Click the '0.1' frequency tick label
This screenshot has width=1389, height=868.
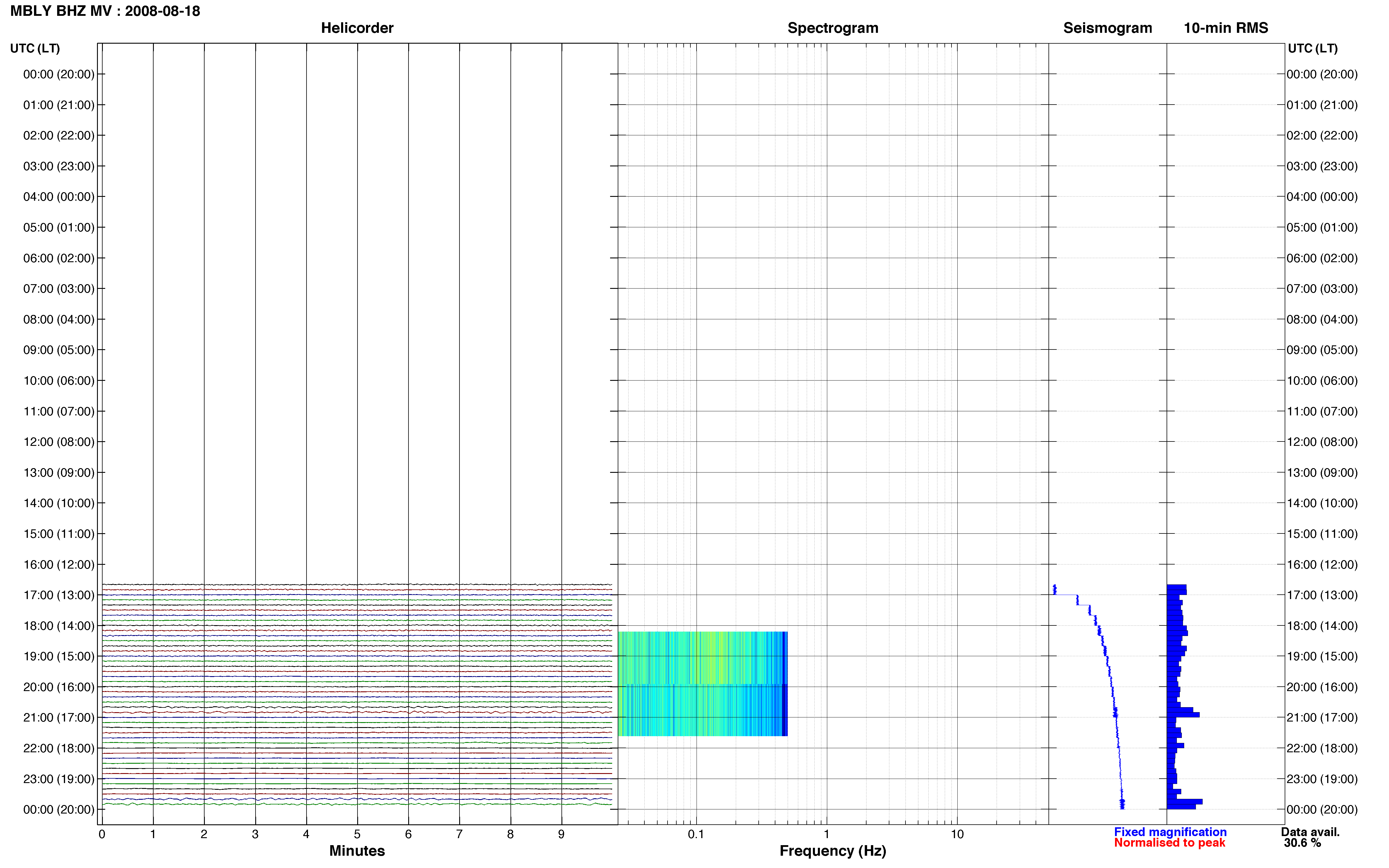(696, 834)
